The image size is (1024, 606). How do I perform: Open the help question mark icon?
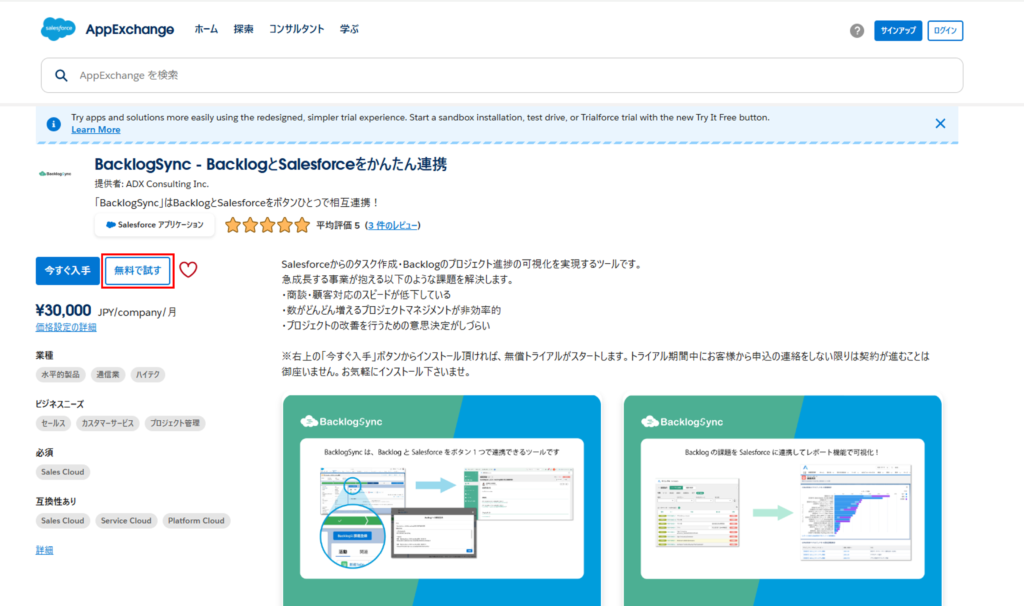pos(857,31)
